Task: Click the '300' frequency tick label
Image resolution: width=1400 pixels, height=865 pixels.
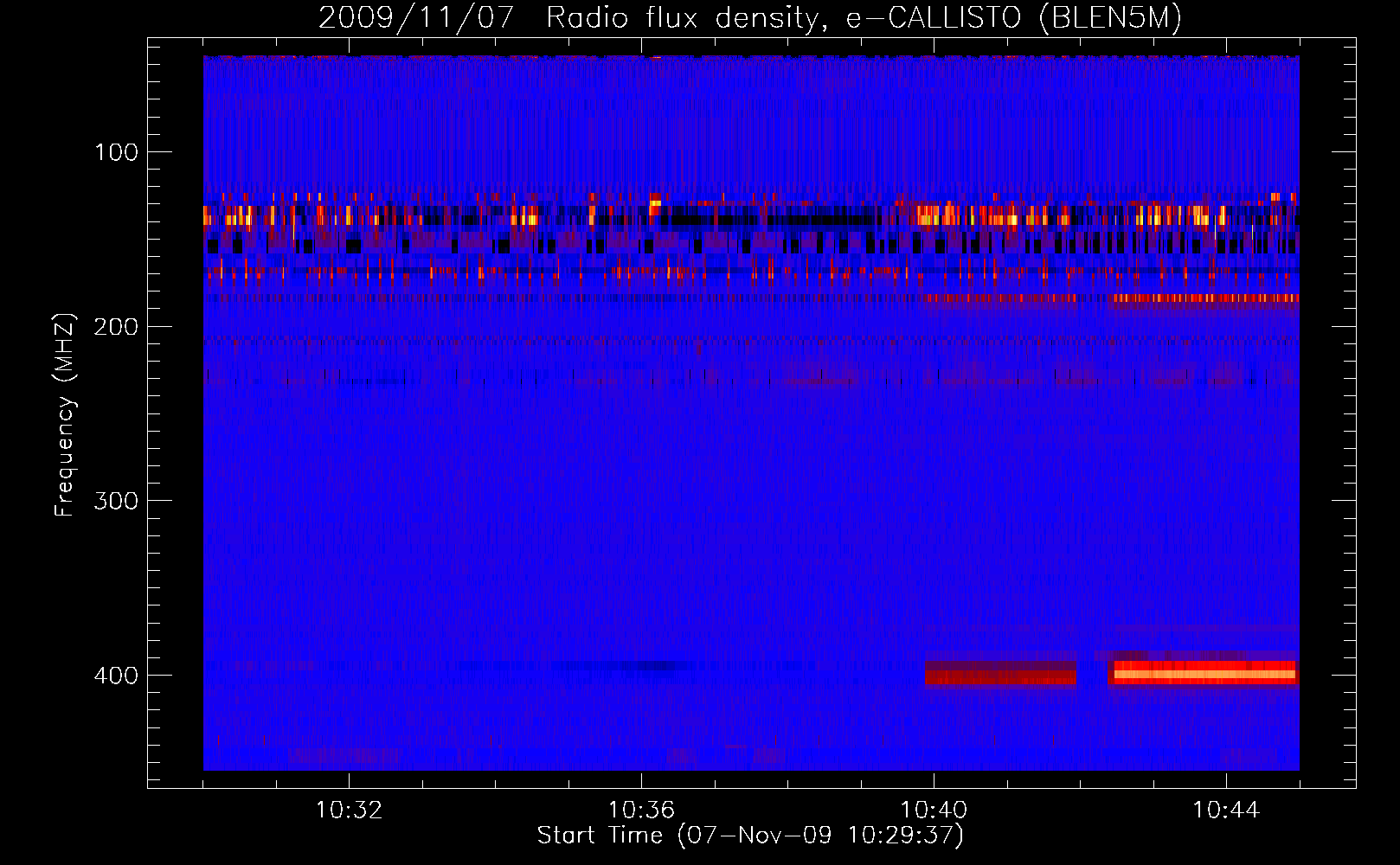Action: point(116,501)
